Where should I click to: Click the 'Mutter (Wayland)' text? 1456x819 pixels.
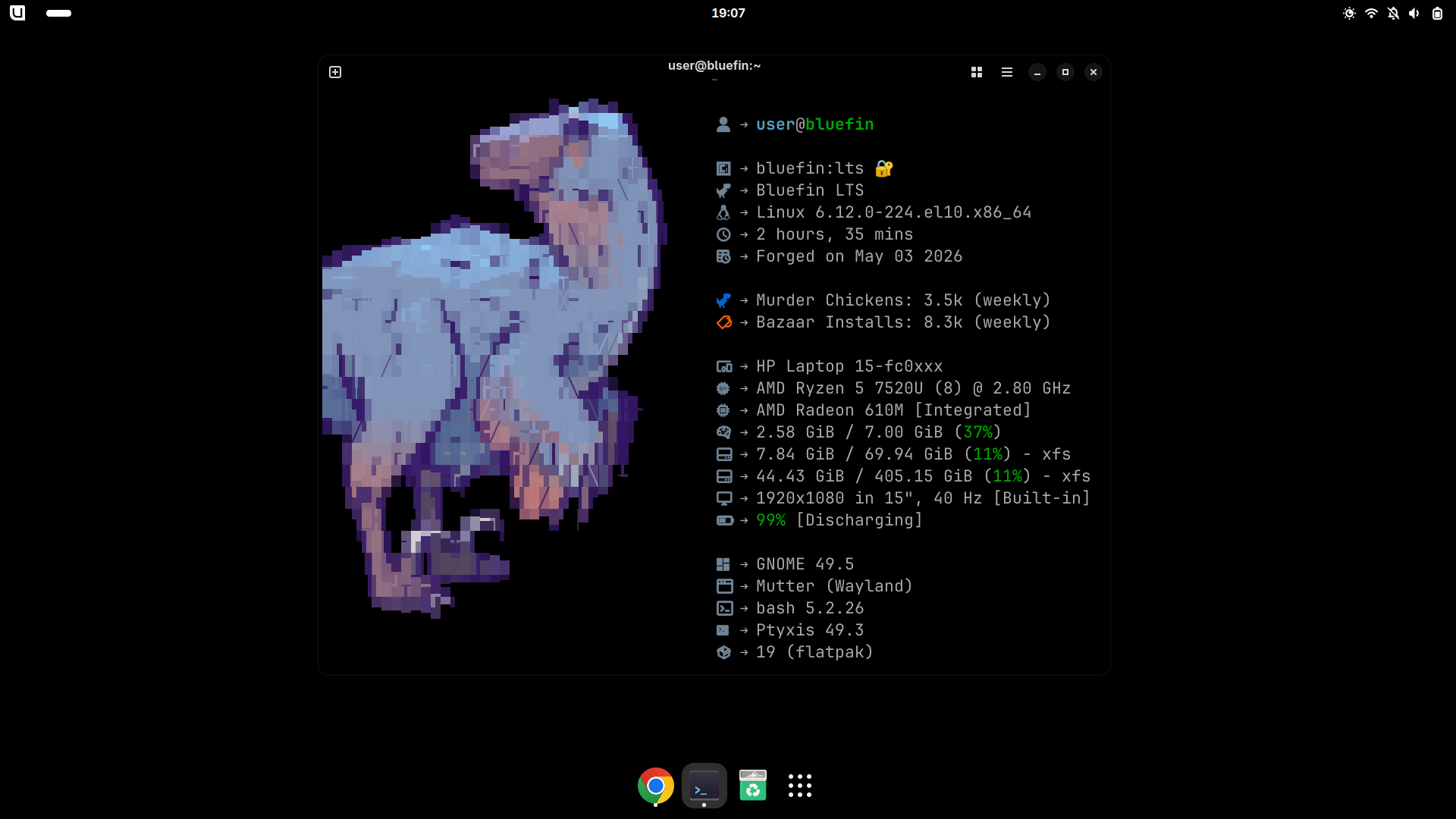pyautogui.click(x=834, y=586)
